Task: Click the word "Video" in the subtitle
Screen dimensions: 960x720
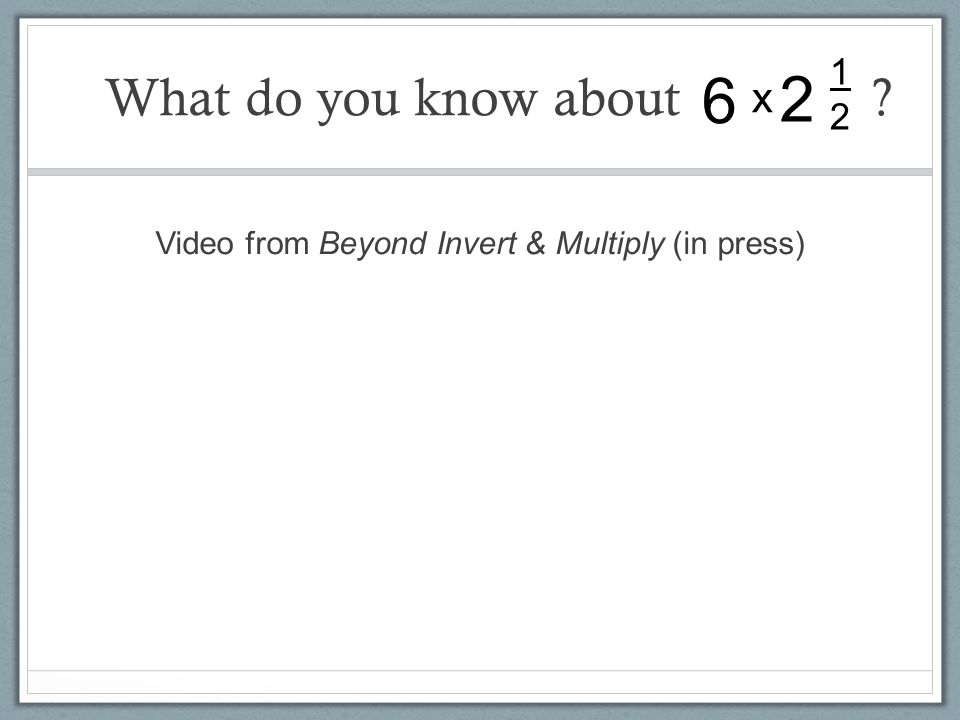Action: tap(195, 243)
